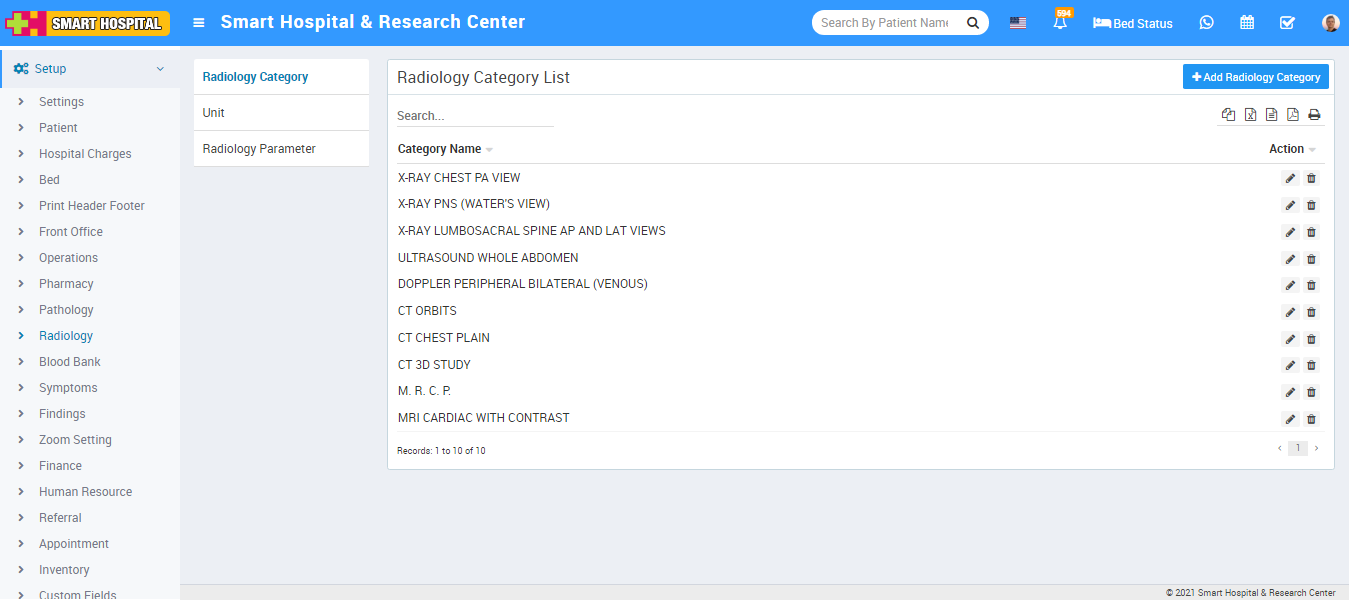Open the language flag dropdown

pyautogui.click(x=1017, y=22)
